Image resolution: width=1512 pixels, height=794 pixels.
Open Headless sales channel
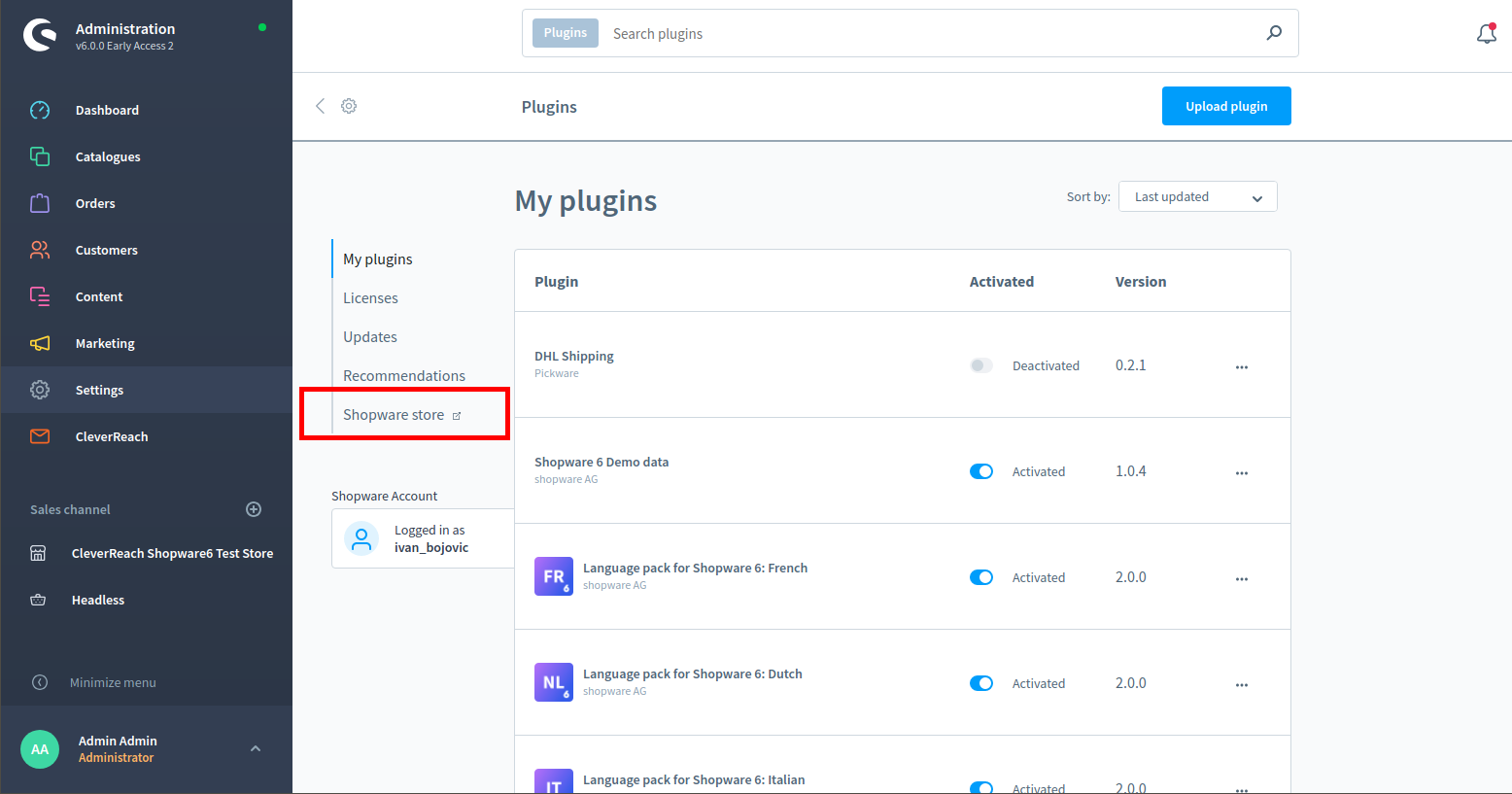pyautogui.click(x=98, y=600)
